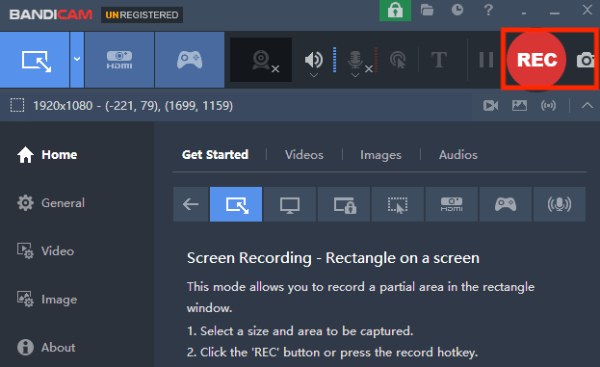
Task: Open the output folder icon
Action: 427,10
